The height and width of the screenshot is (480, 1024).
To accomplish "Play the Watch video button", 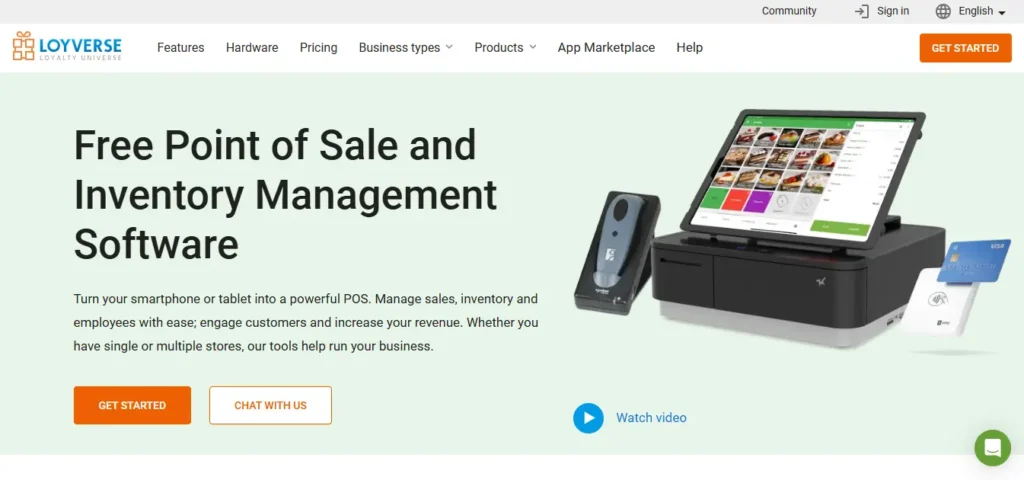I will click(588, 418).
